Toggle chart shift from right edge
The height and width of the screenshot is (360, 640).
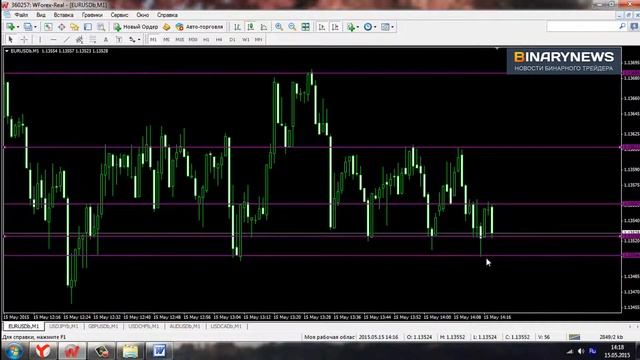click(x=335, y=27)
